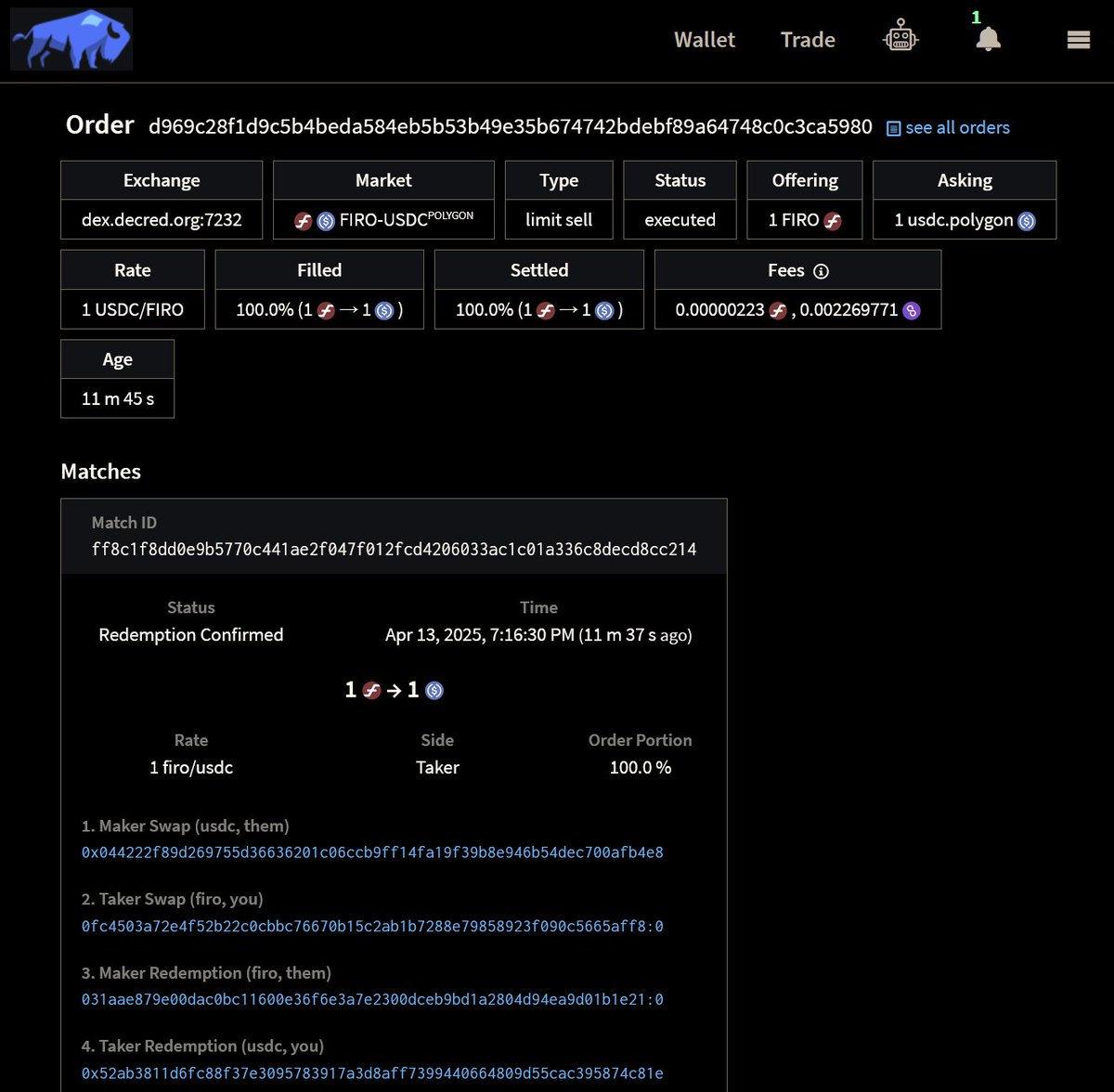Click the USDC icon in the Asking cell
1114x1092 pixels.
1027,220
